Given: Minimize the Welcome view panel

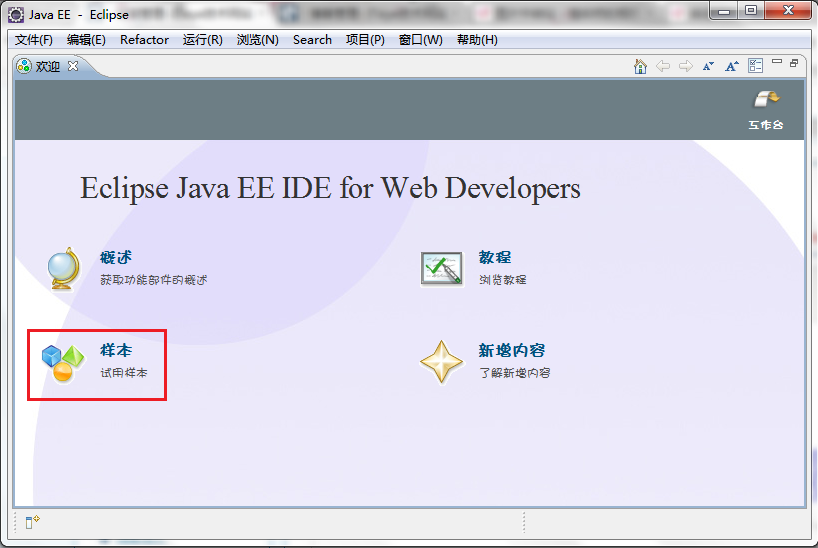Looking at the screenshot, I should tap(777, 62).
